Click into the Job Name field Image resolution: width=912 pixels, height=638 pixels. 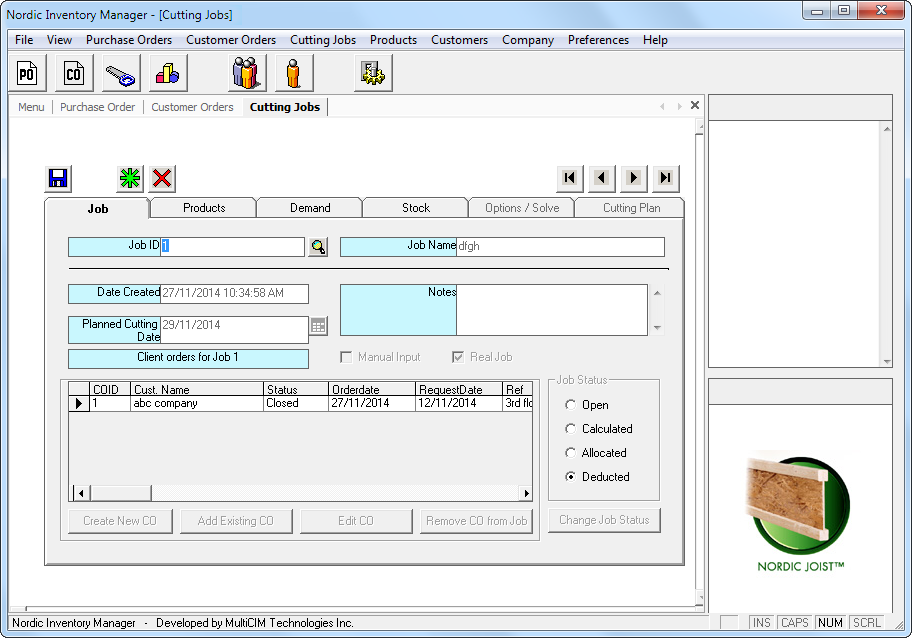coord(560,246)
